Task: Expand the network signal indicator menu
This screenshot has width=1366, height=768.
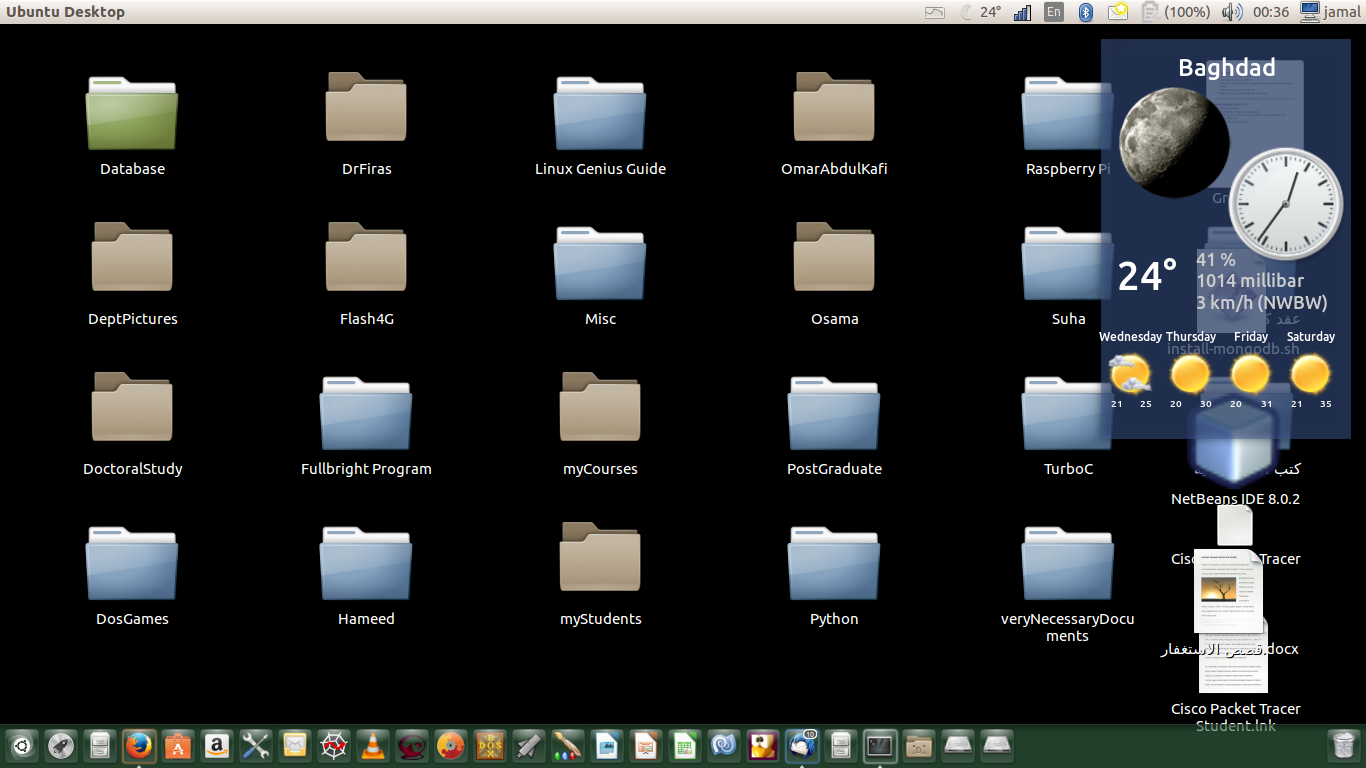Action: coord(1022,12)
